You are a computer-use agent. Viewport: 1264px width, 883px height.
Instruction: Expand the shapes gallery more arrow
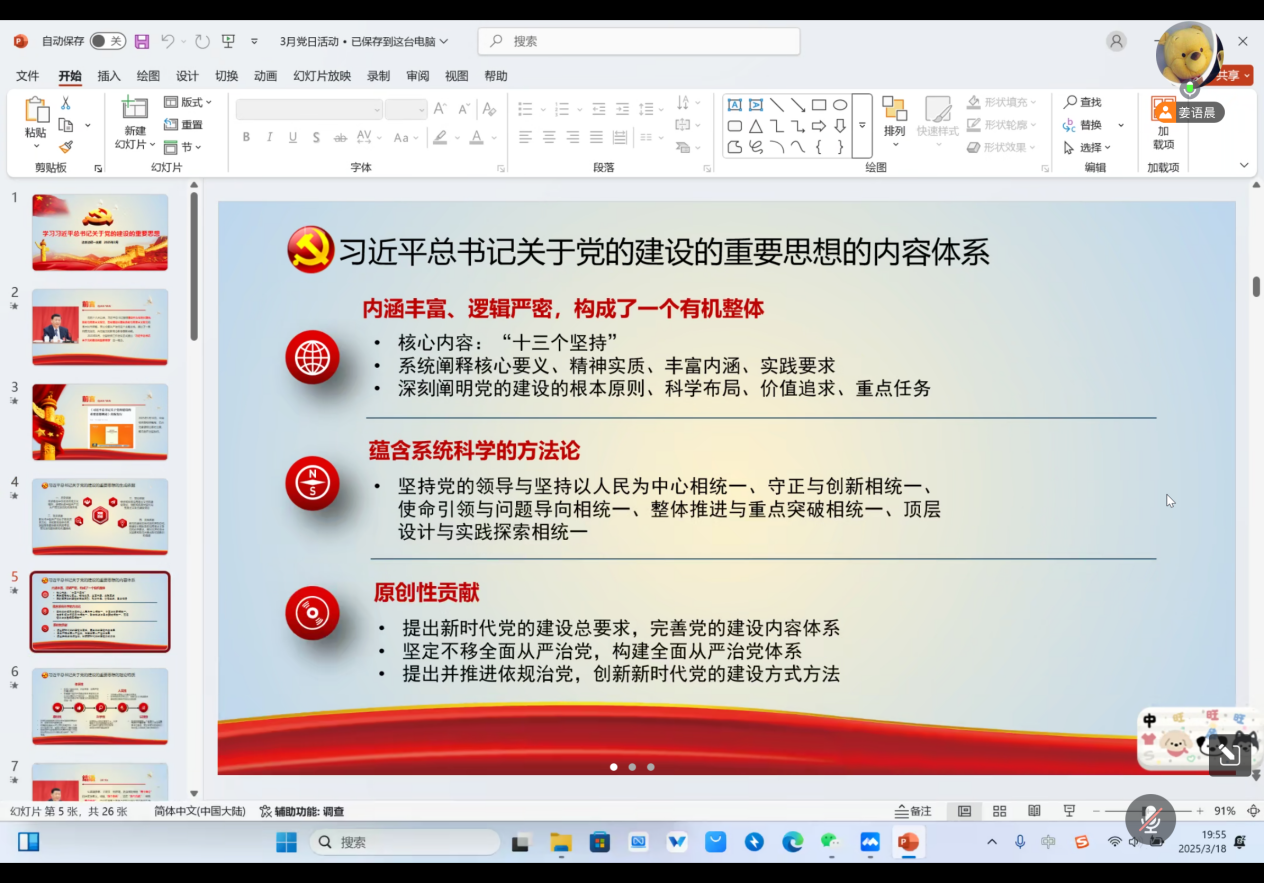coord(862,126)
